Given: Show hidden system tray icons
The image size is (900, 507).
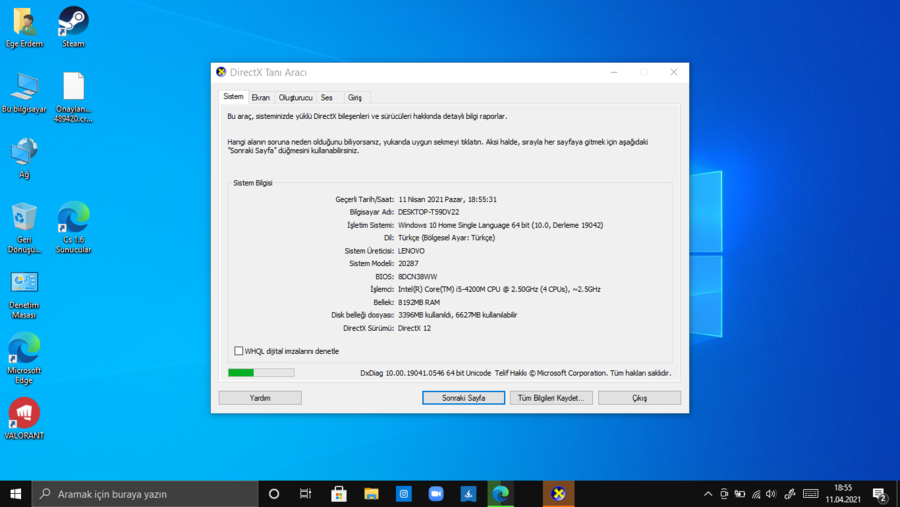Looking at the screenshot, I should tap(708, 494).
